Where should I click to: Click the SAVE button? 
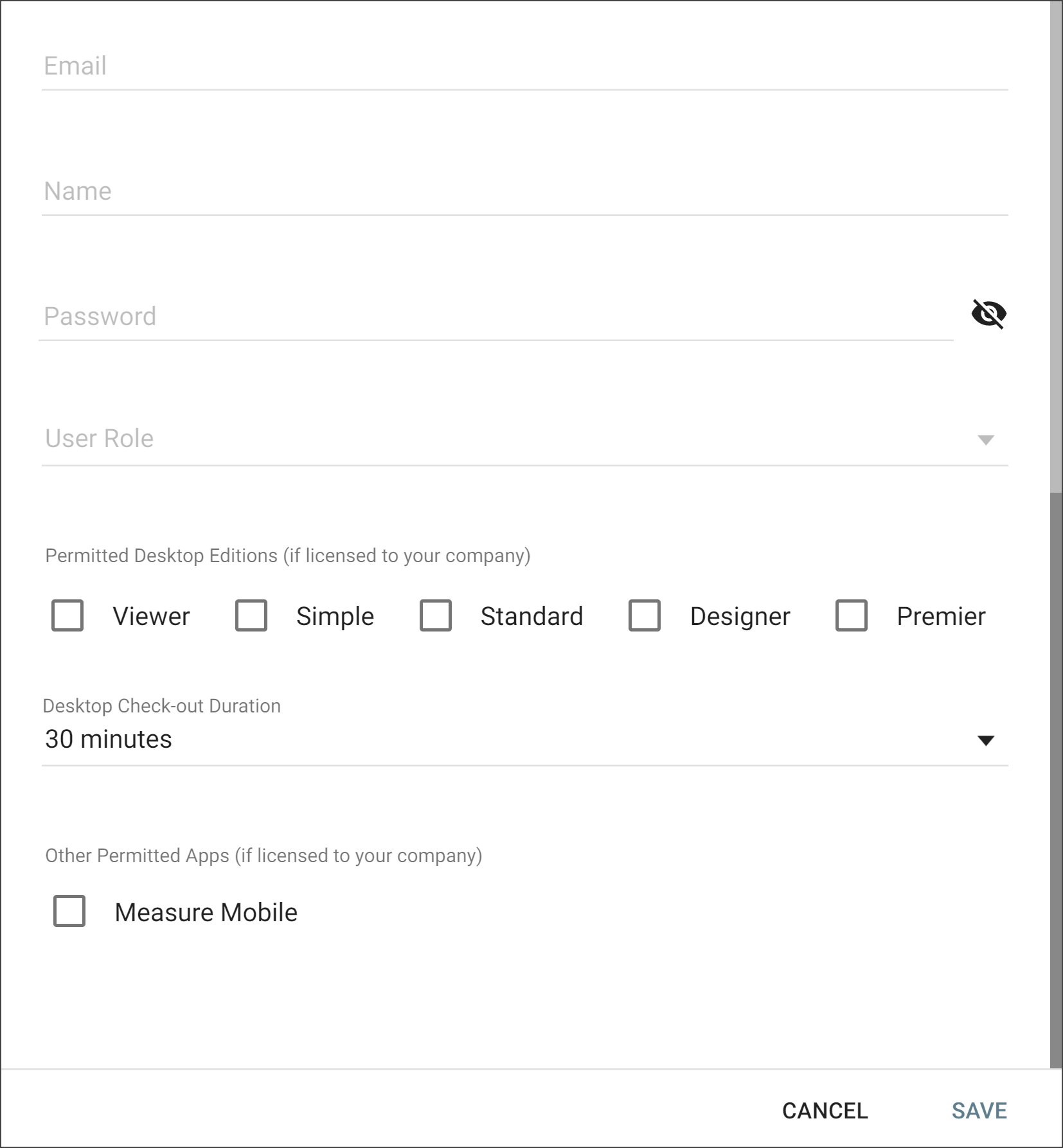(x=979, y=1111)
